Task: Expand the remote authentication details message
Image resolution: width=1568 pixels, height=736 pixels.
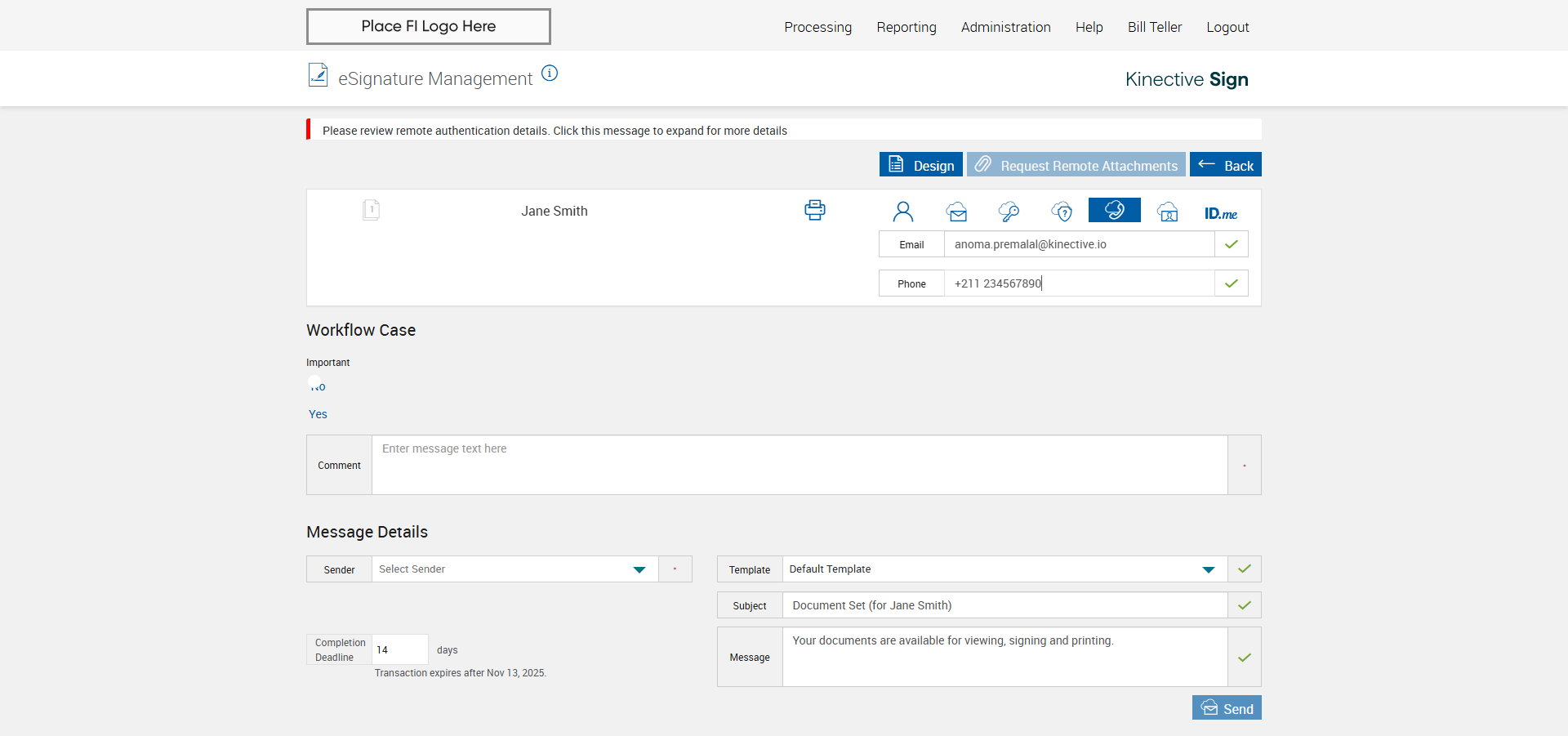Action: 555,131
